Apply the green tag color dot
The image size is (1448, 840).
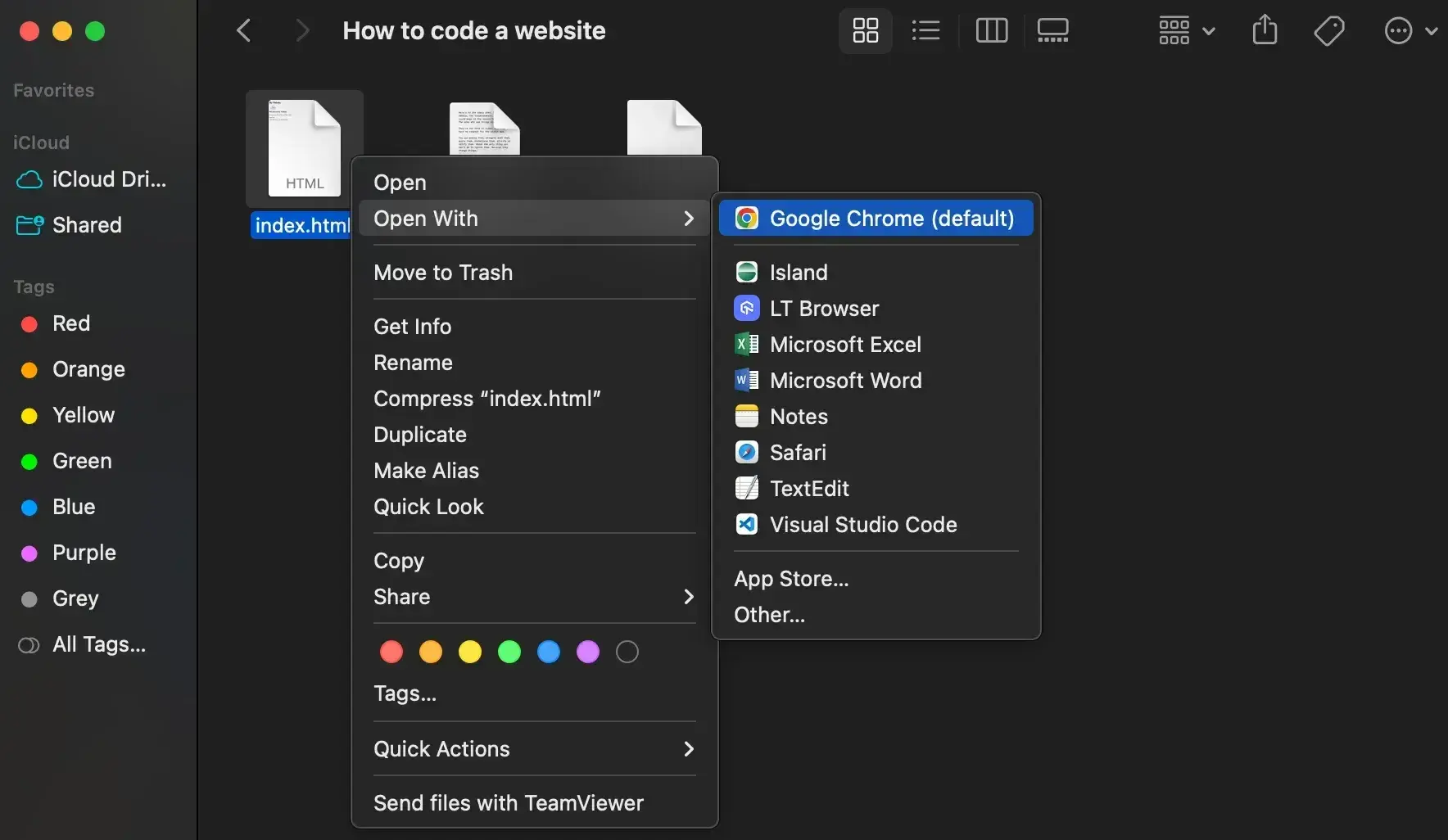tap(509, 652)
